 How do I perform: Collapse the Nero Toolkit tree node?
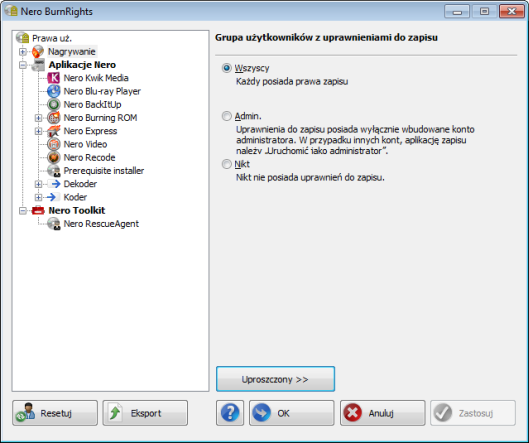click(x=23, y=211)
